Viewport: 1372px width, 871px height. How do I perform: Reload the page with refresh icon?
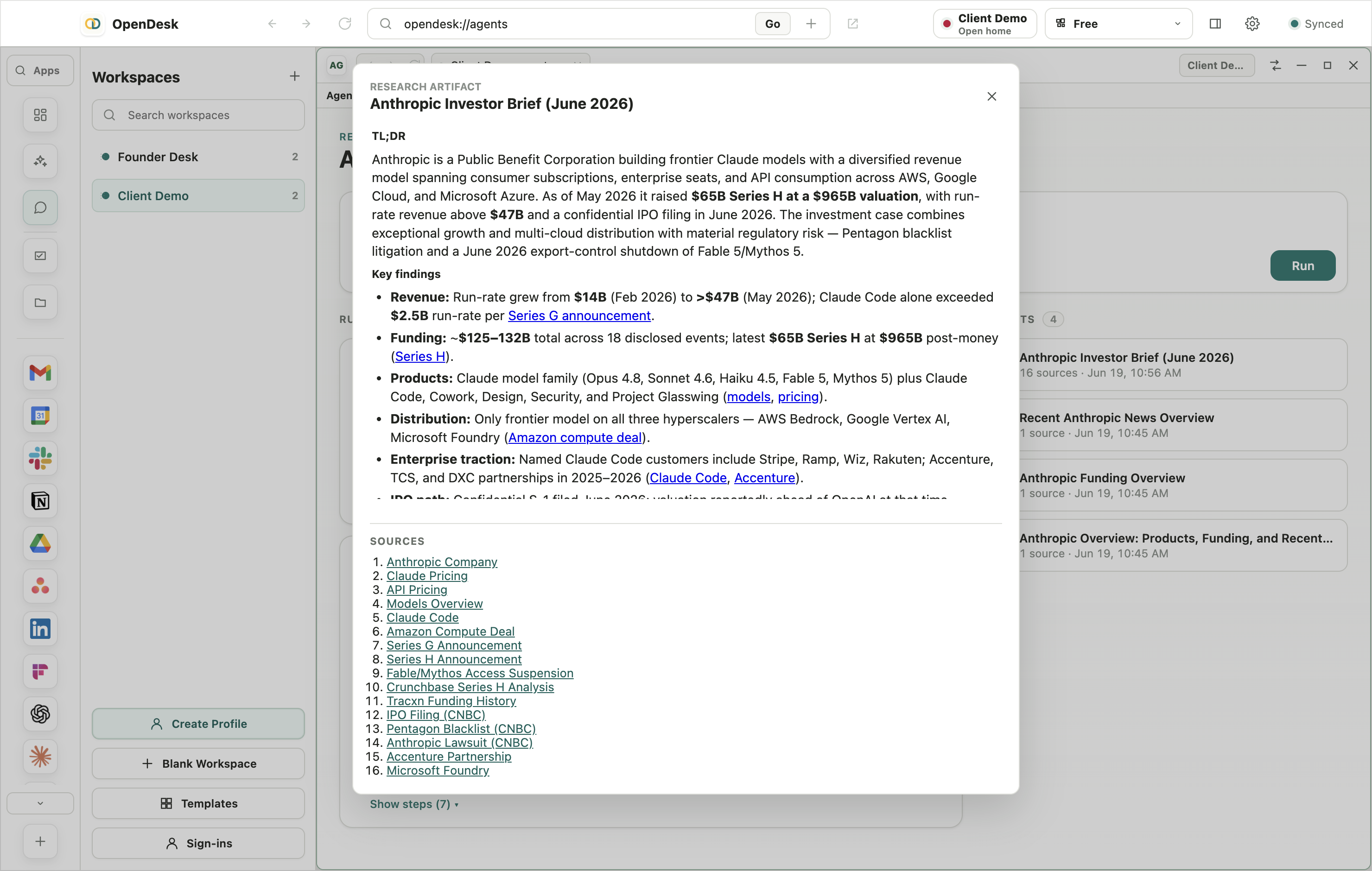coord(345,23)
